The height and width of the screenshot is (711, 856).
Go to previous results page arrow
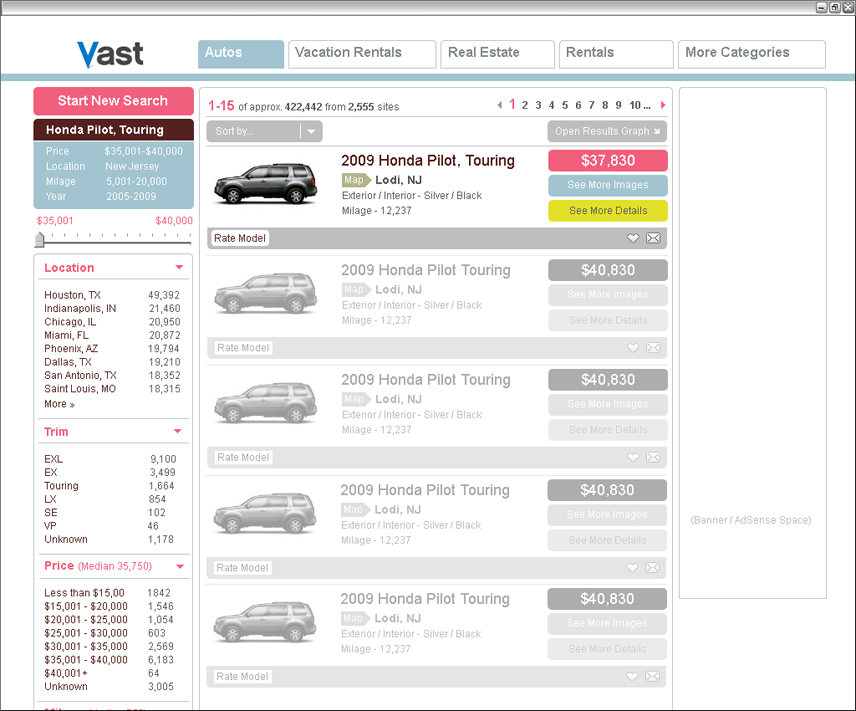pos(499,105)
